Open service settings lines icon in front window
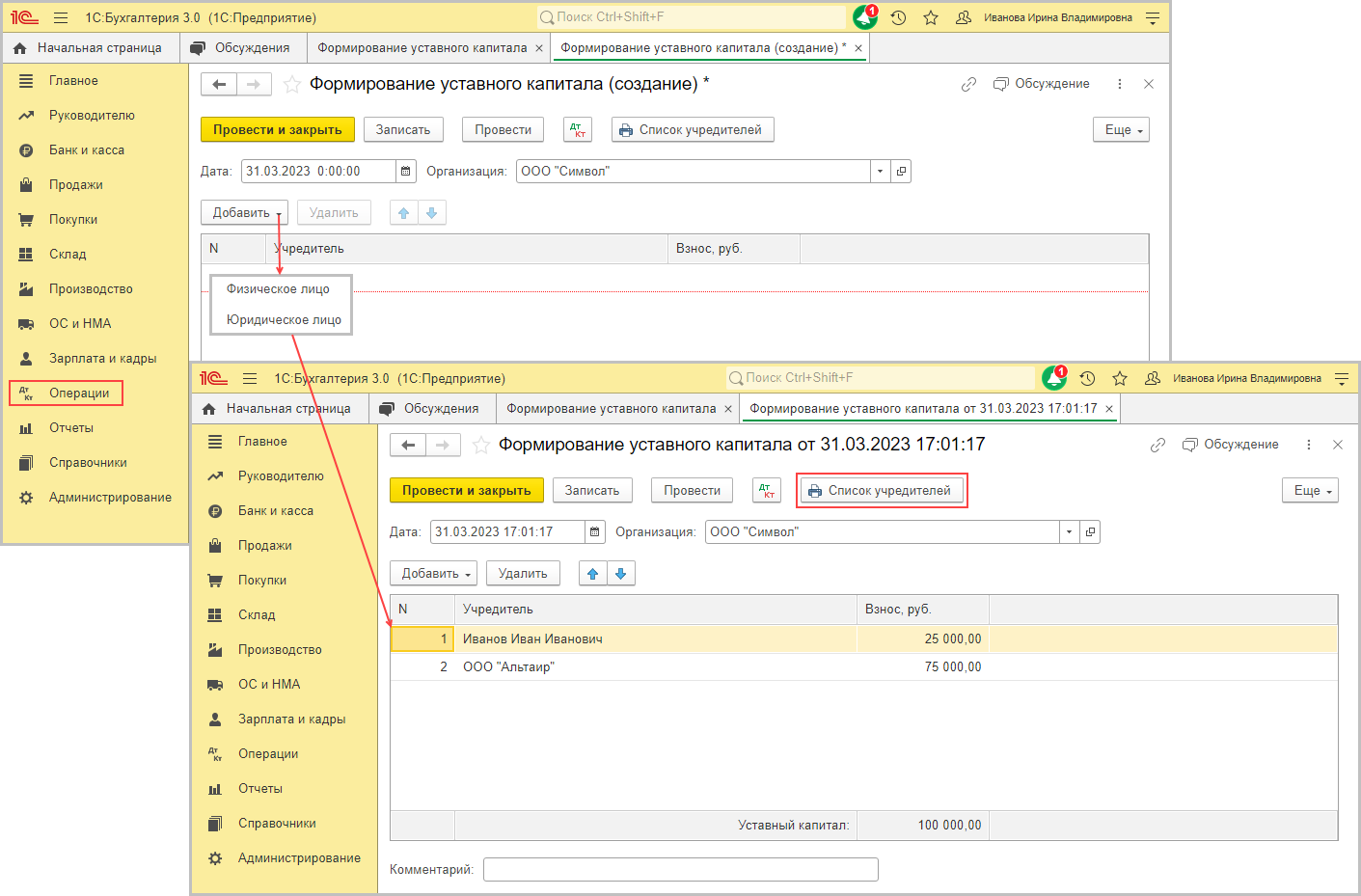The width and height of the screenshot is (1361, 896). coord(1342,378)
